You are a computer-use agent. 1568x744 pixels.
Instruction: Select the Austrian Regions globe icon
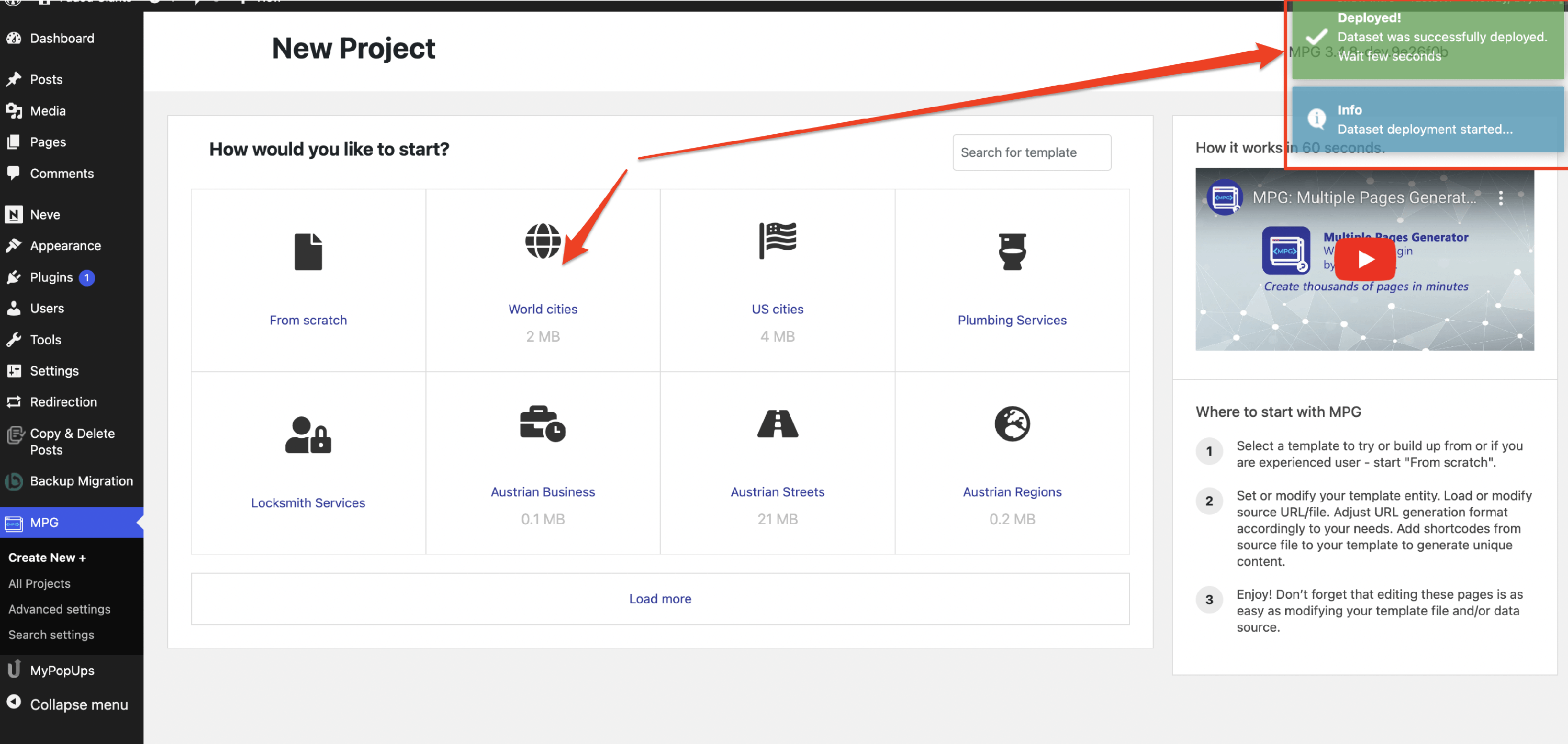pos(1012,423)
